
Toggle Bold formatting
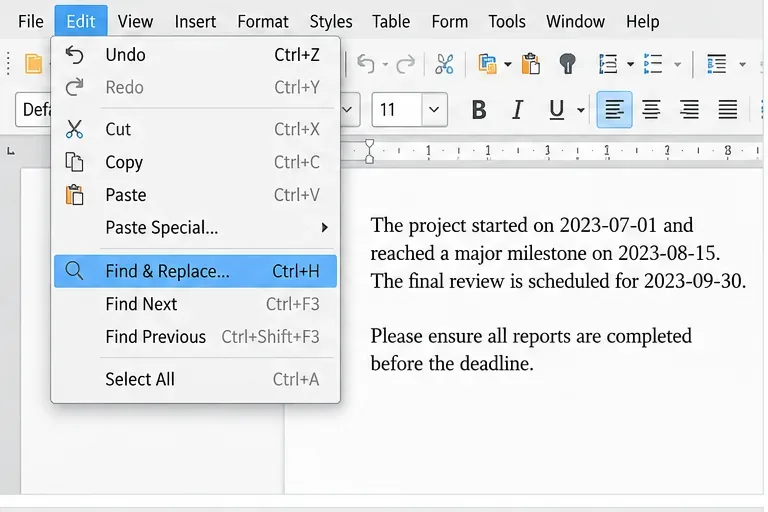coord(479,109)
